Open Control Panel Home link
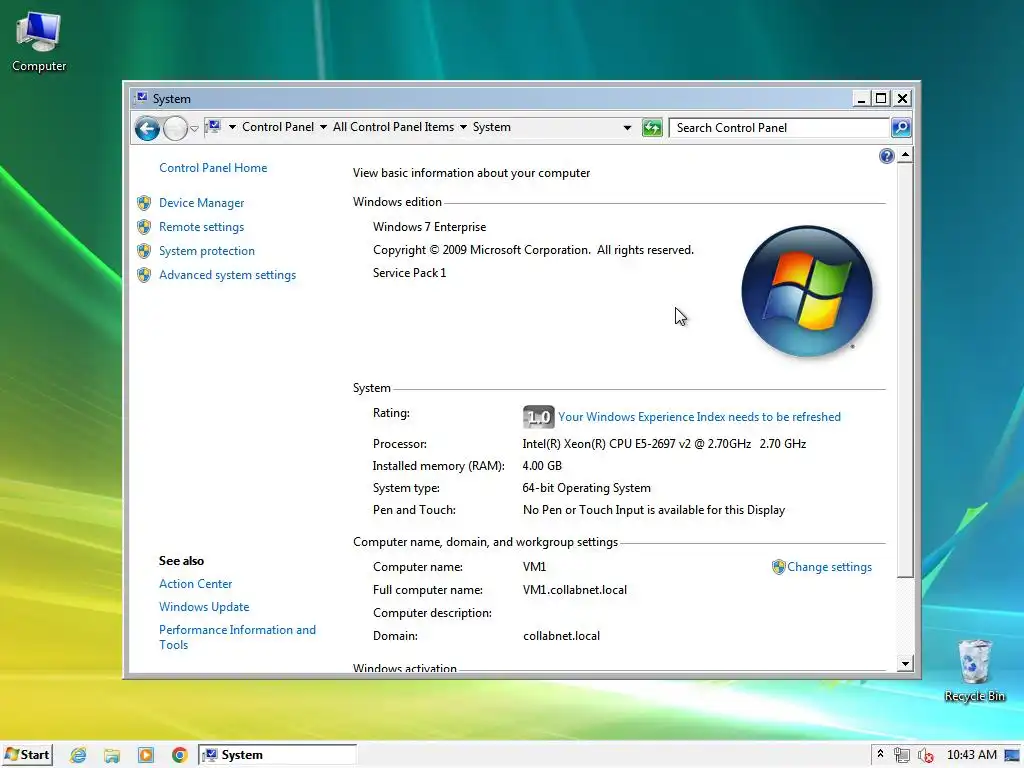This screenshot has height=768, width=1024. coord(213,168)
